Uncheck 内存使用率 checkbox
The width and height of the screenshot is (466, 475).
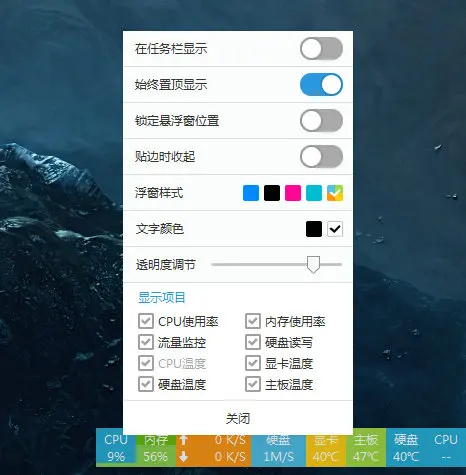pos(253,321)
